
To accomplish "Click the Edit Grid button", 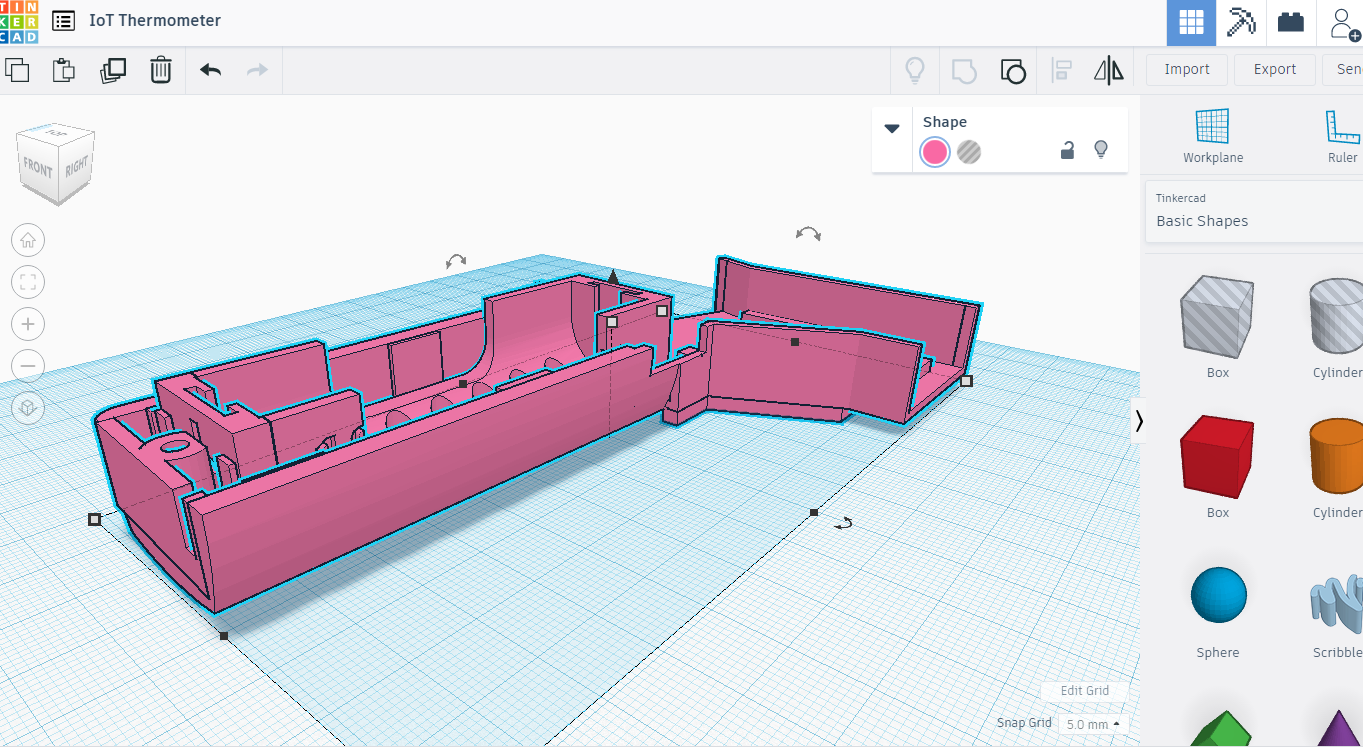I will point(1084,691).
